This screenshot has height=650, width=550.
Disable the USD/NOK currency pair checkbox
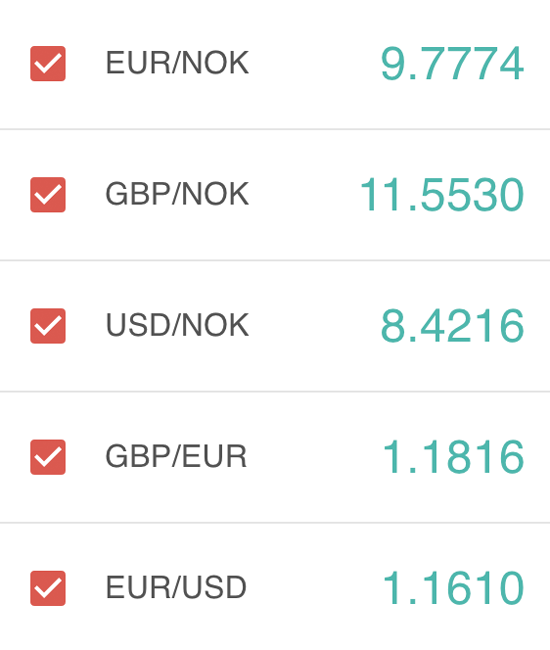(48, 326)
